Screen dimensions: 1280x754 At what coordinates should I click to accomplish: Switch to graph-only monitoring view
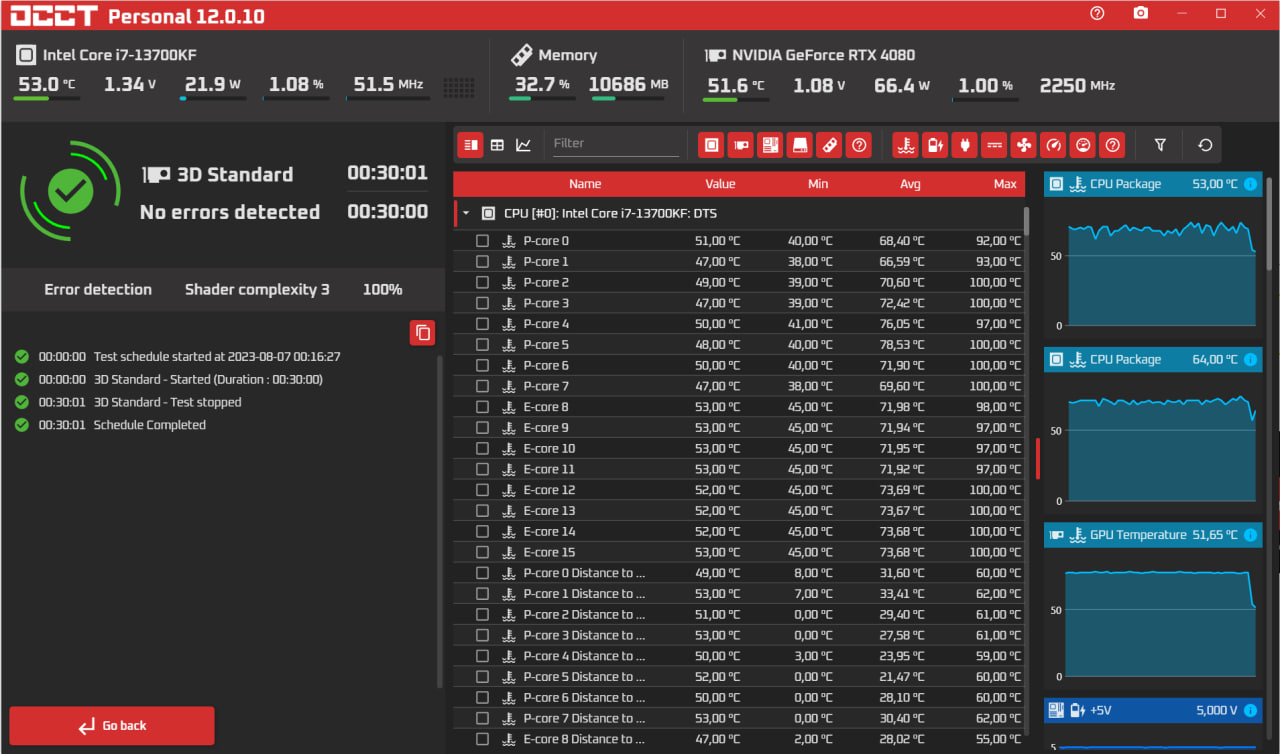tap(523, 145)
